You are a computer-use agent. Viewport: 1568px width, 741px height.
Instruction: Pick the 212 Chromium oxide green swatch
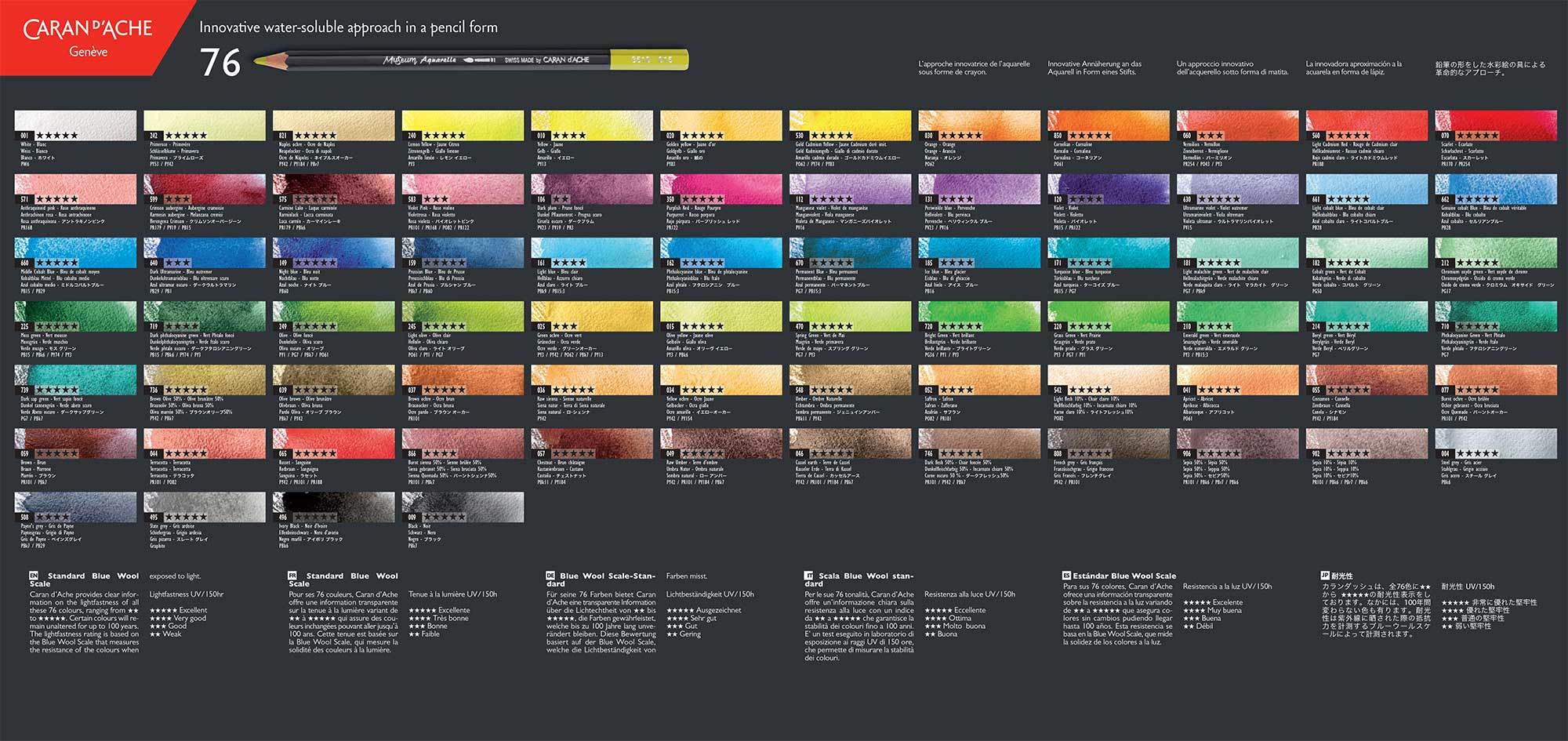[x=1496, y=253]
